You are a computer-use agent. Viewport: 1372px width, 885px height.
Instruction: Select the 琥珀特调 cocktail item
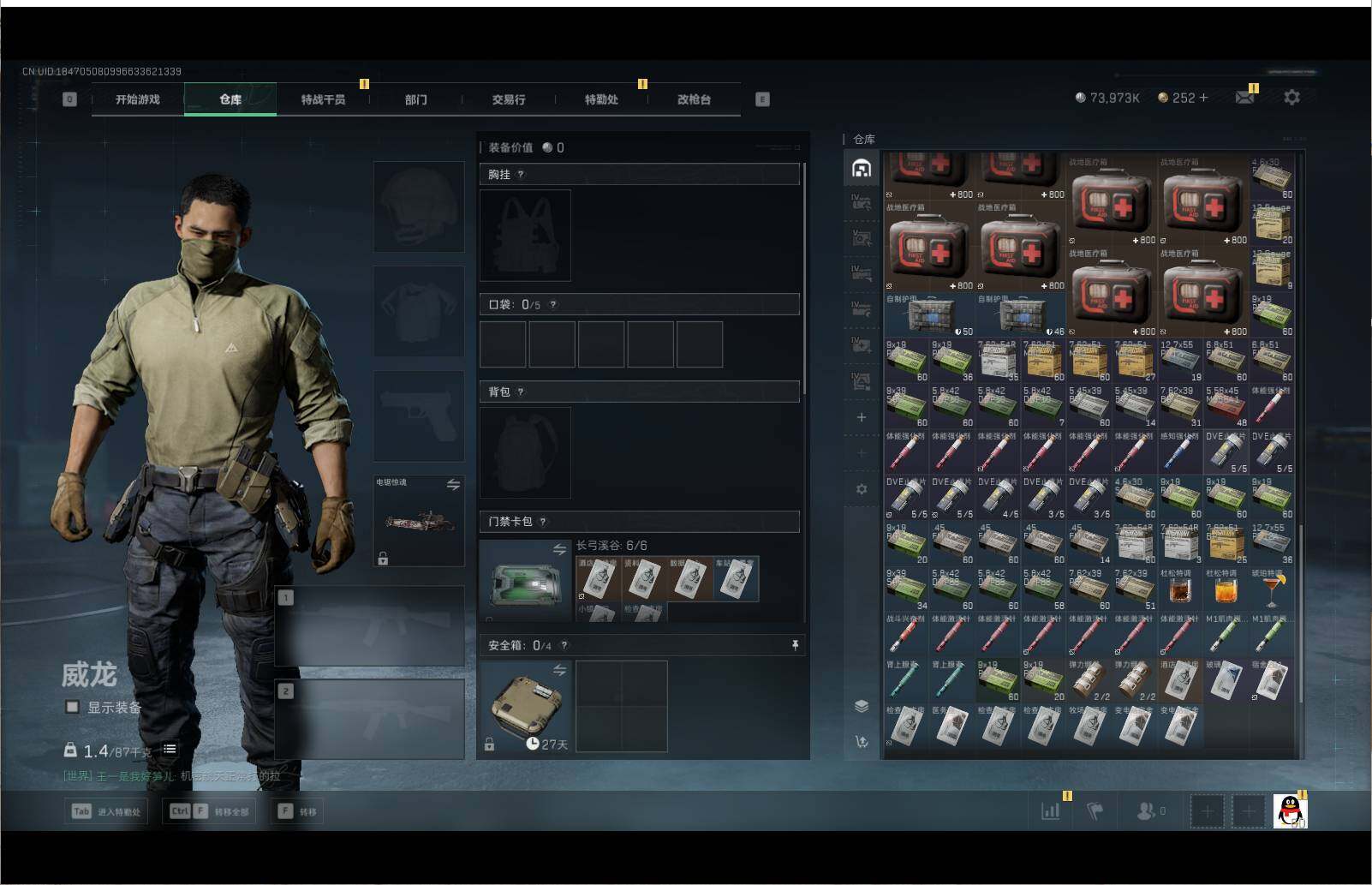tap(1272, 589)
